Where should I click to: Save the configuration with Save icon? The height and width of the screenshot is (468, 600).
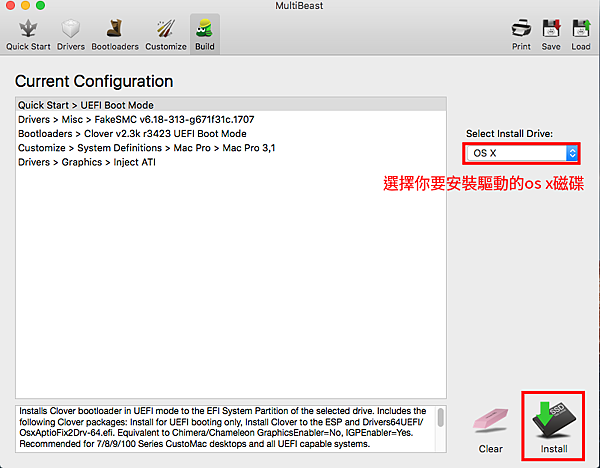point(551,34)
